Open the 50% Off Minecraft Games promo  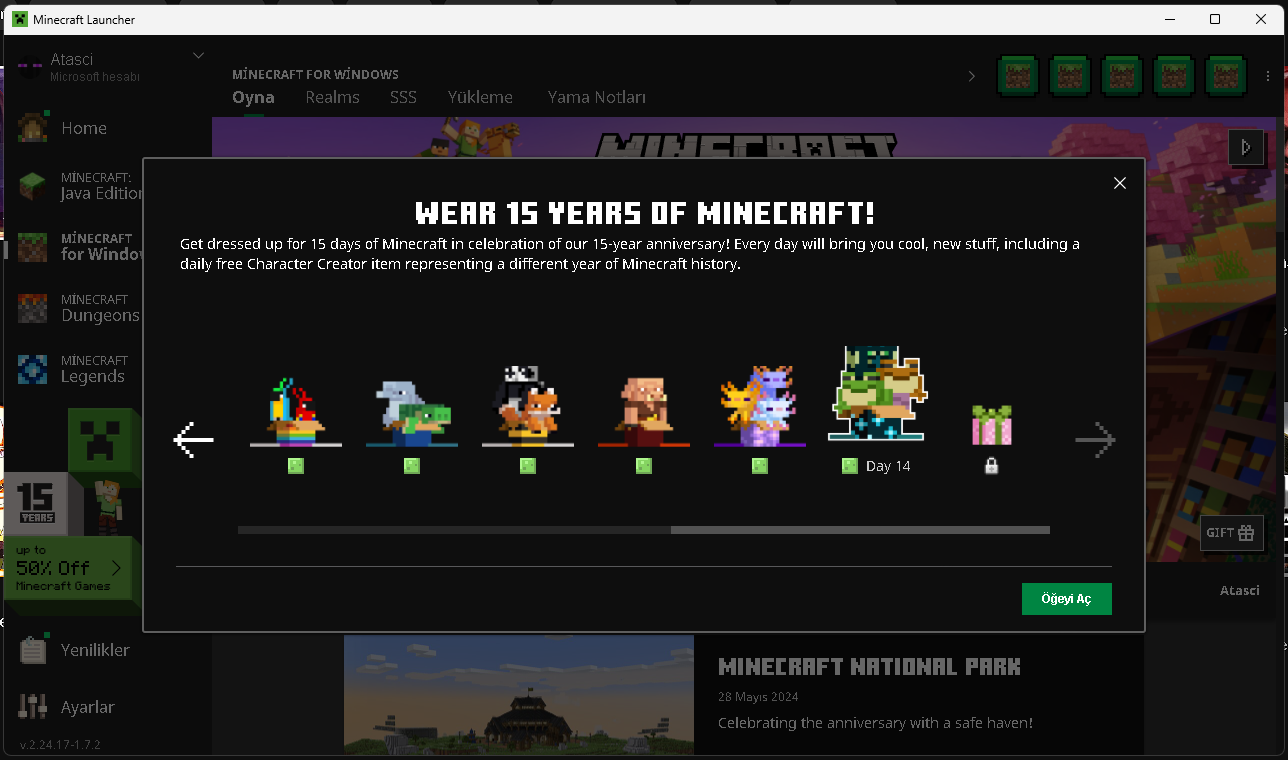point(72,568)
